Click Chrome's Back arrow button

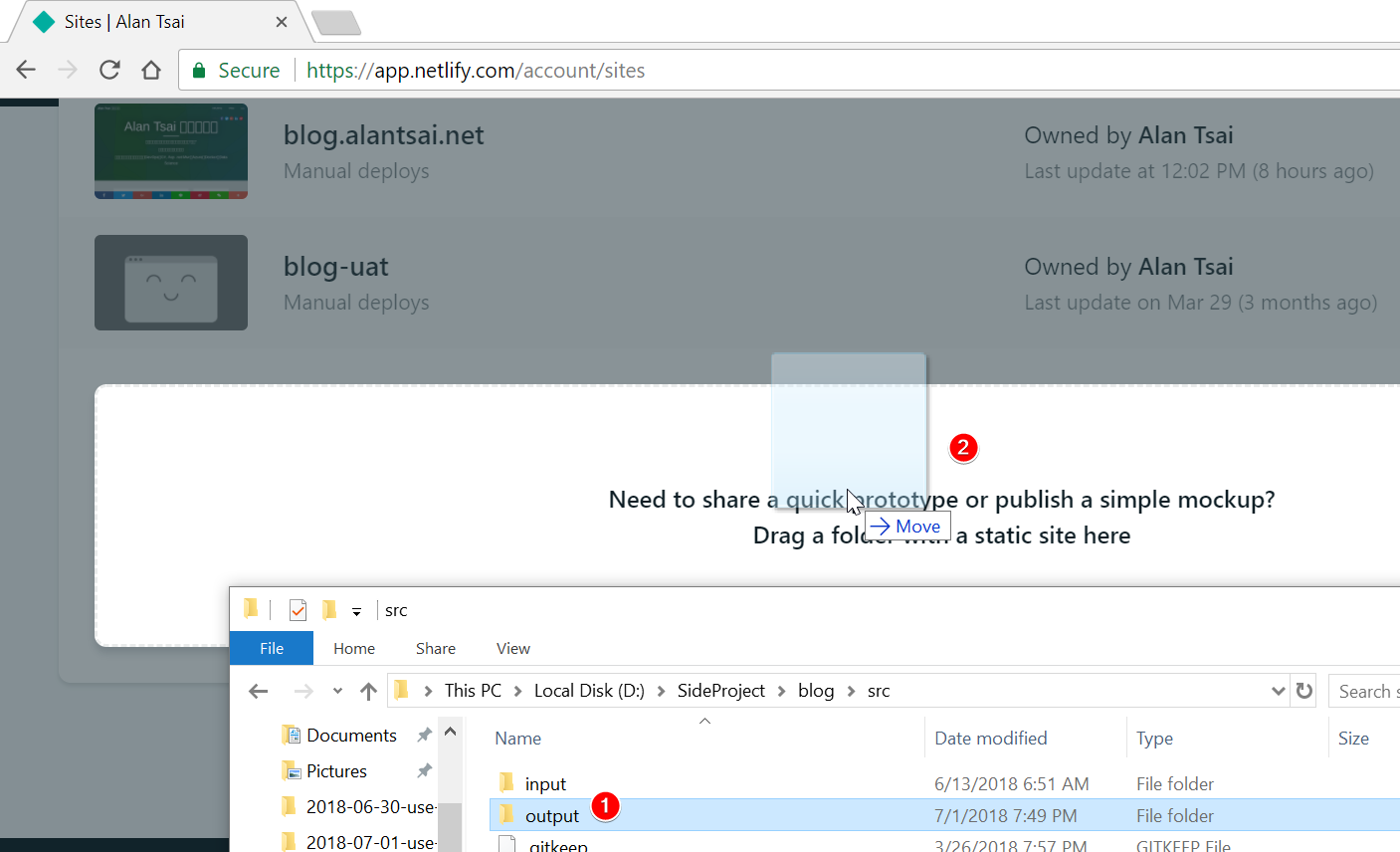point(27,70)
